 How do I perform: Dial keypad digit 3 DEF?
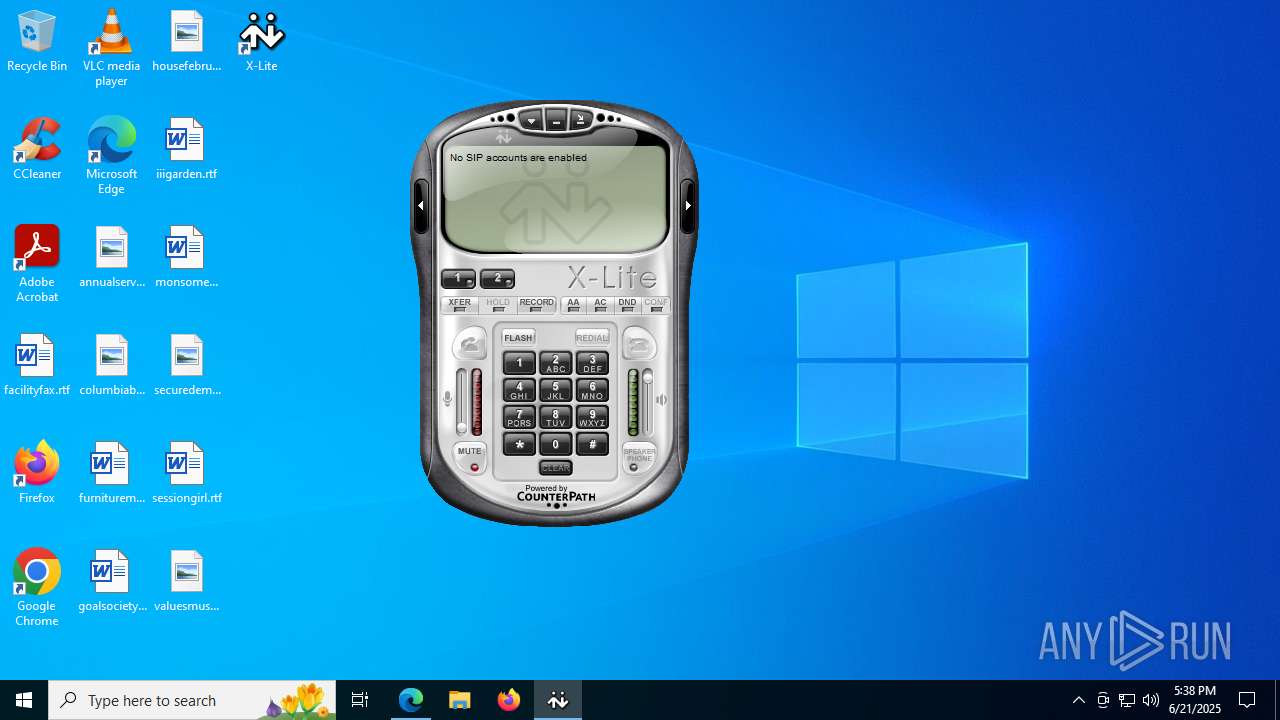pos(592,363)
